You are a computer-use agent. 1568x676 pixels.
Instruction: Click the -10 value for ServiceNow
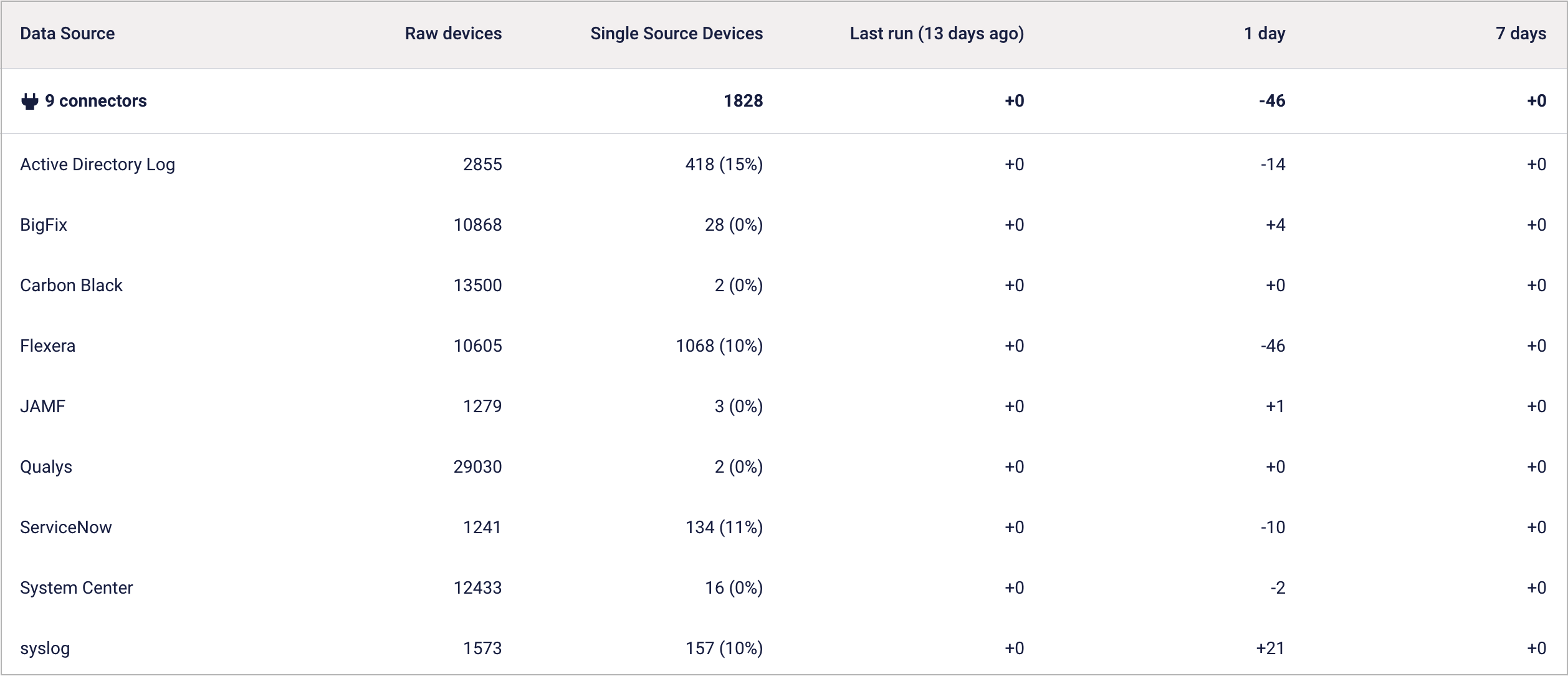point(1273,528)
